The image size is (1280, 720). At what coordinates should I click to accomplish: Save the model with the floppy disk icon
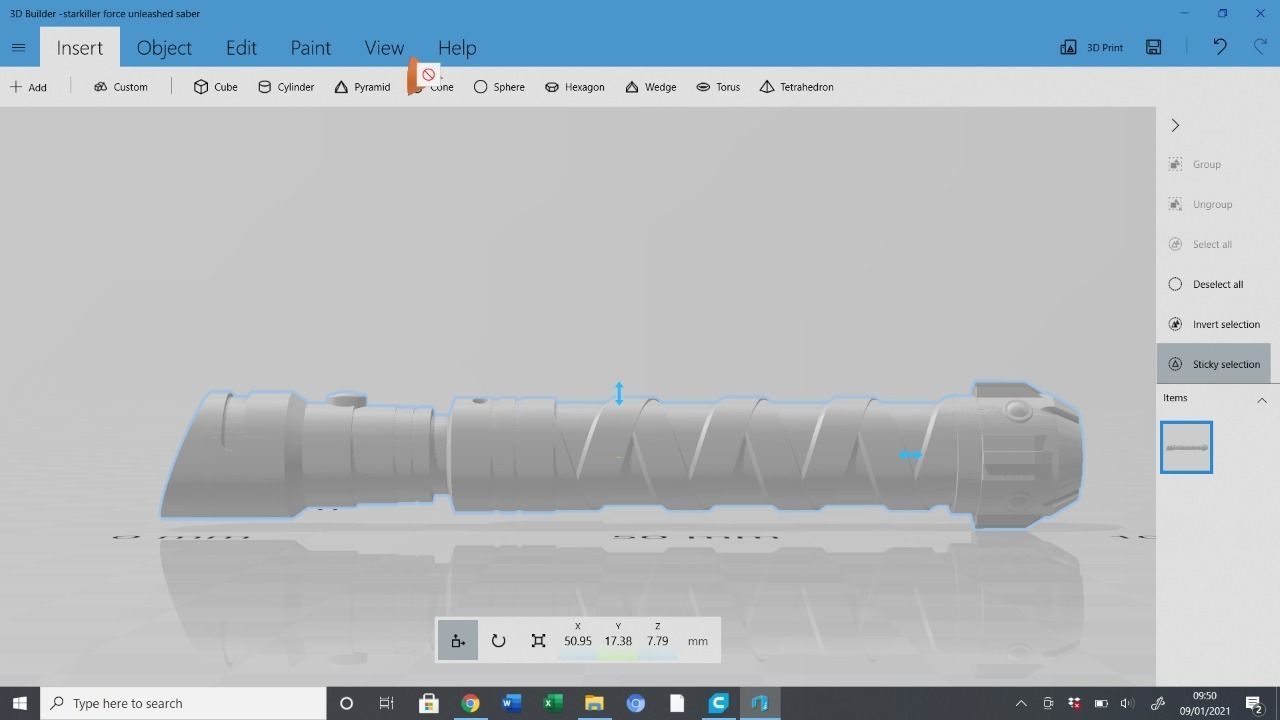1154,47
